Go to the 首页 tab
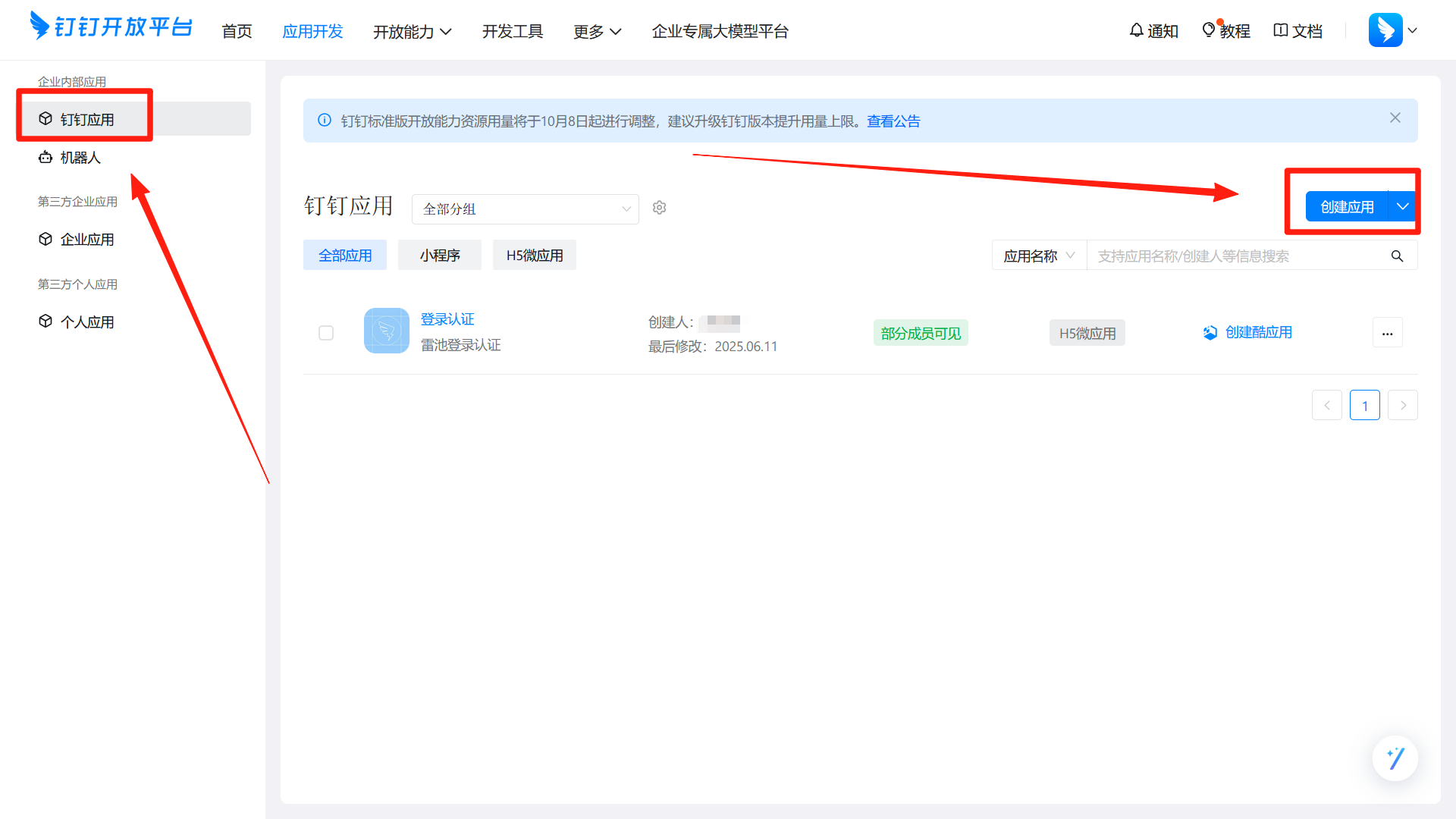The width and height of the screenshot is (1456, 819). [x=237, y=31]
